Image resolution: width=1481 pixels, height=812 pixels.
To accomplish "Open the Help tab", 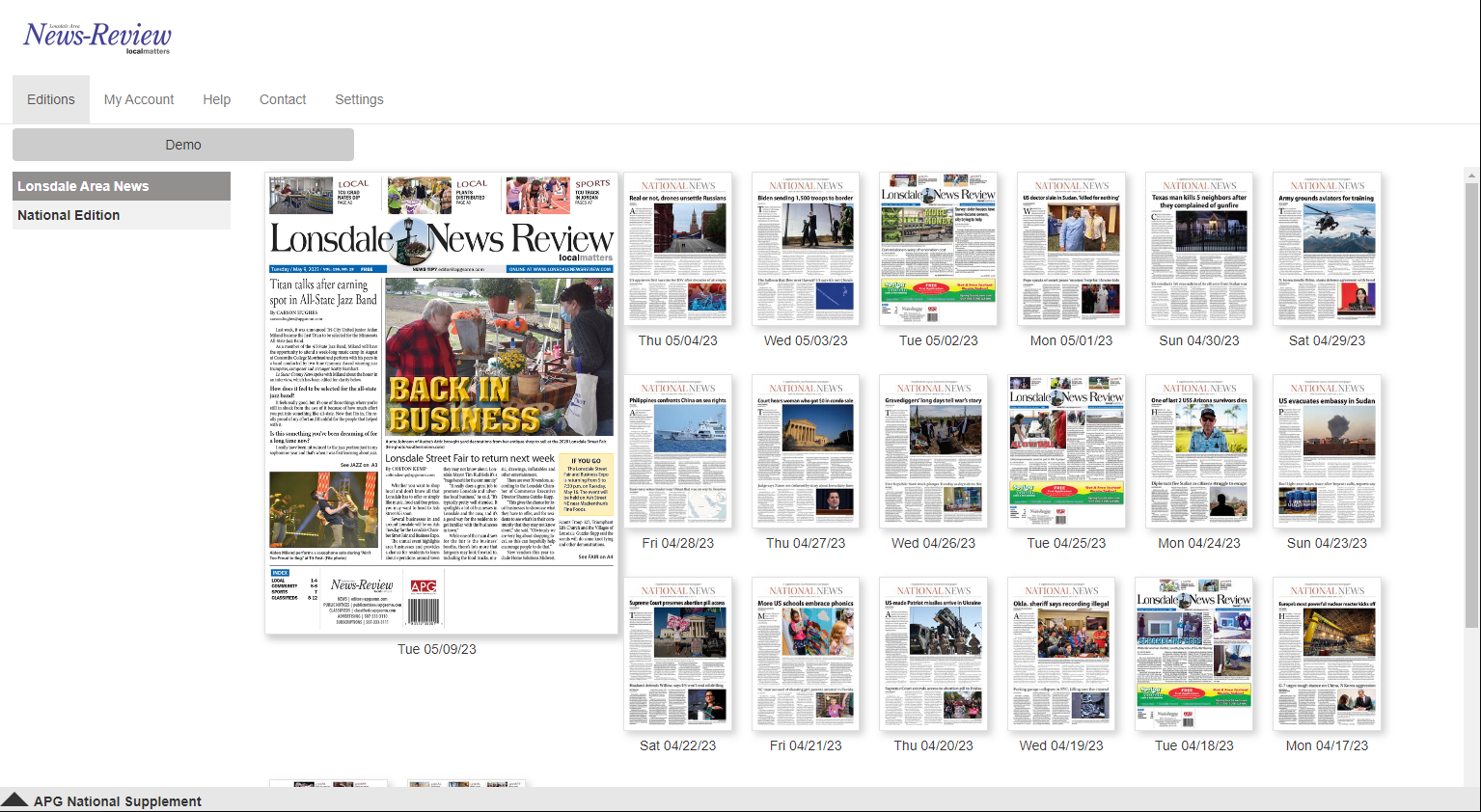I will pos(216,99).
